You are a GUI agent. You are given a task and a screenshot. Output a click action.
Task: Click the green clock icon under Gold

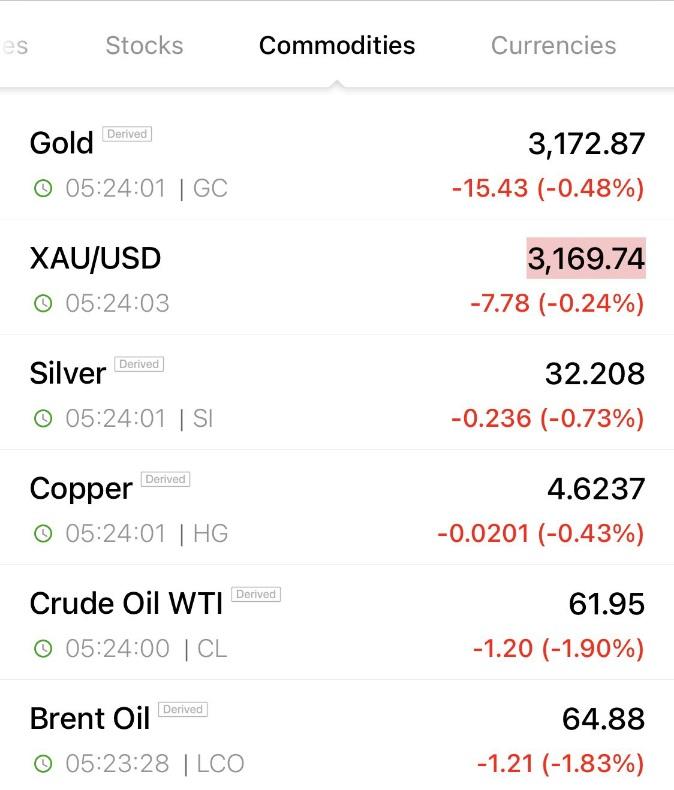tap(43, 188)
